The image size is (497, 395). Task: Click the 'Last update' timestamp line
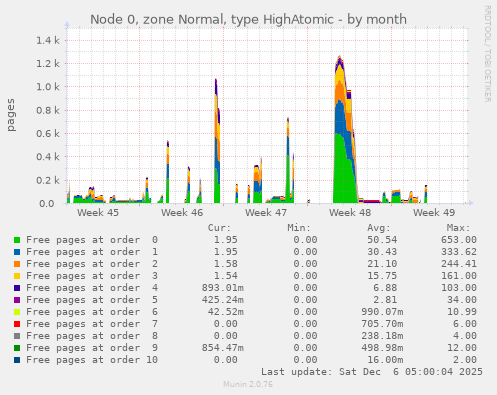[372, 372]
